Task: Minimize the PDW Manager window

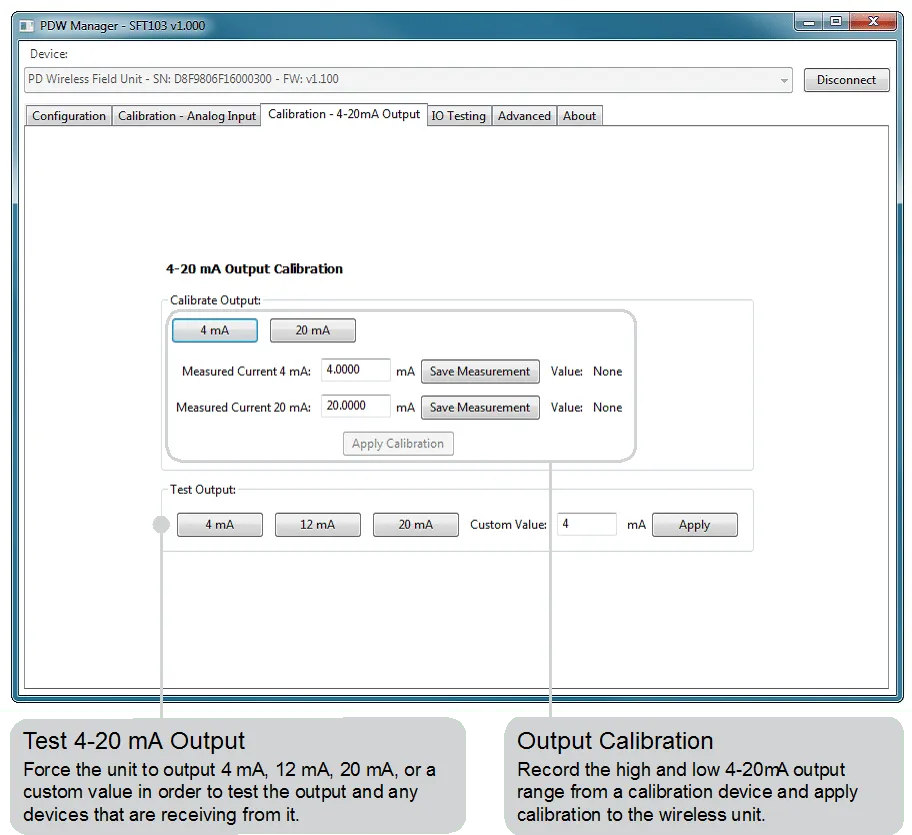Action: [x=808, y=22]
